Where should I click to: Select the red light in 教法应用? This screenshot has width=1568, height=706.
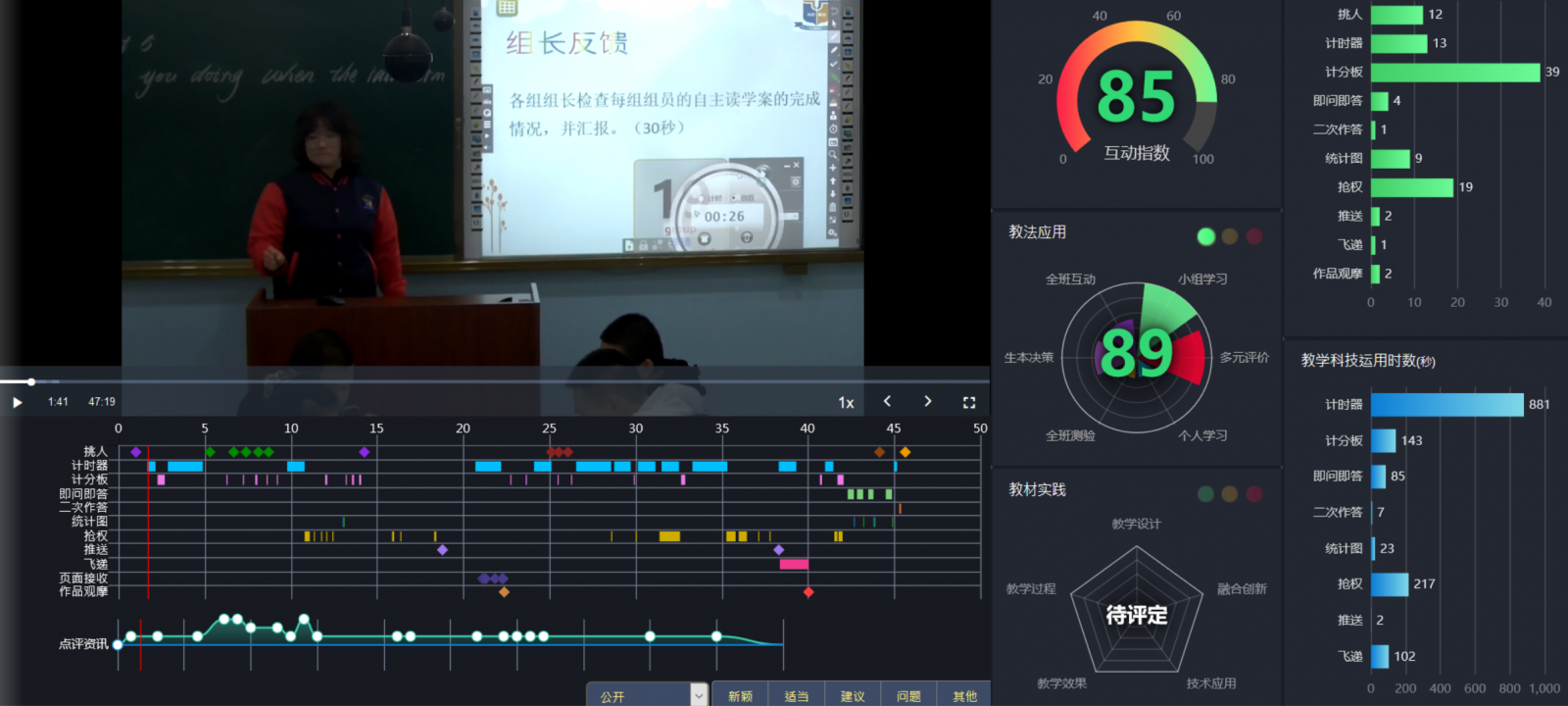[x=1254, y=236]
